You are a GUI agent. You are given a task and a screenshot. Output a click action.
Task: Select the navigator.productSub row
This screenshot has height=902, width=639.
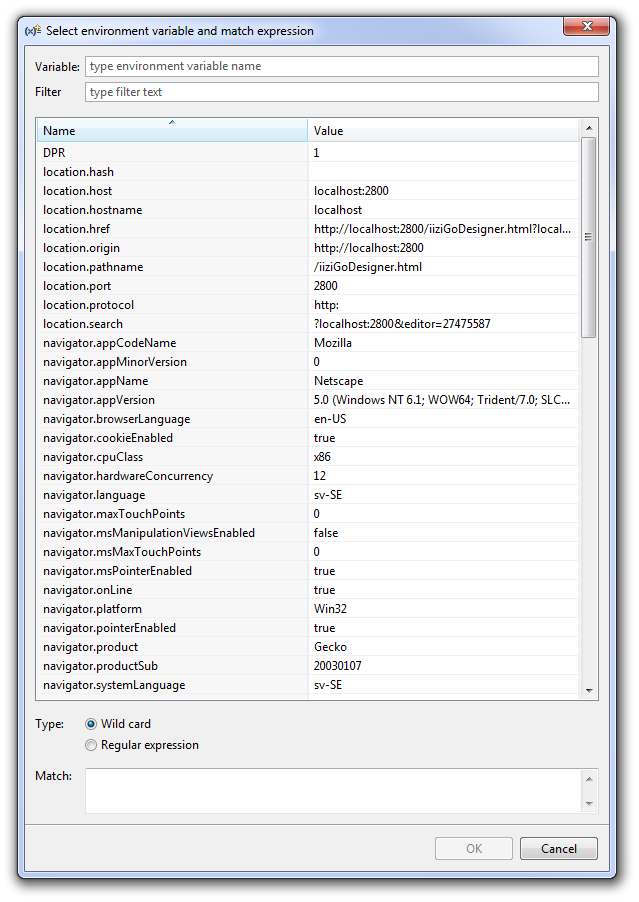308,666
